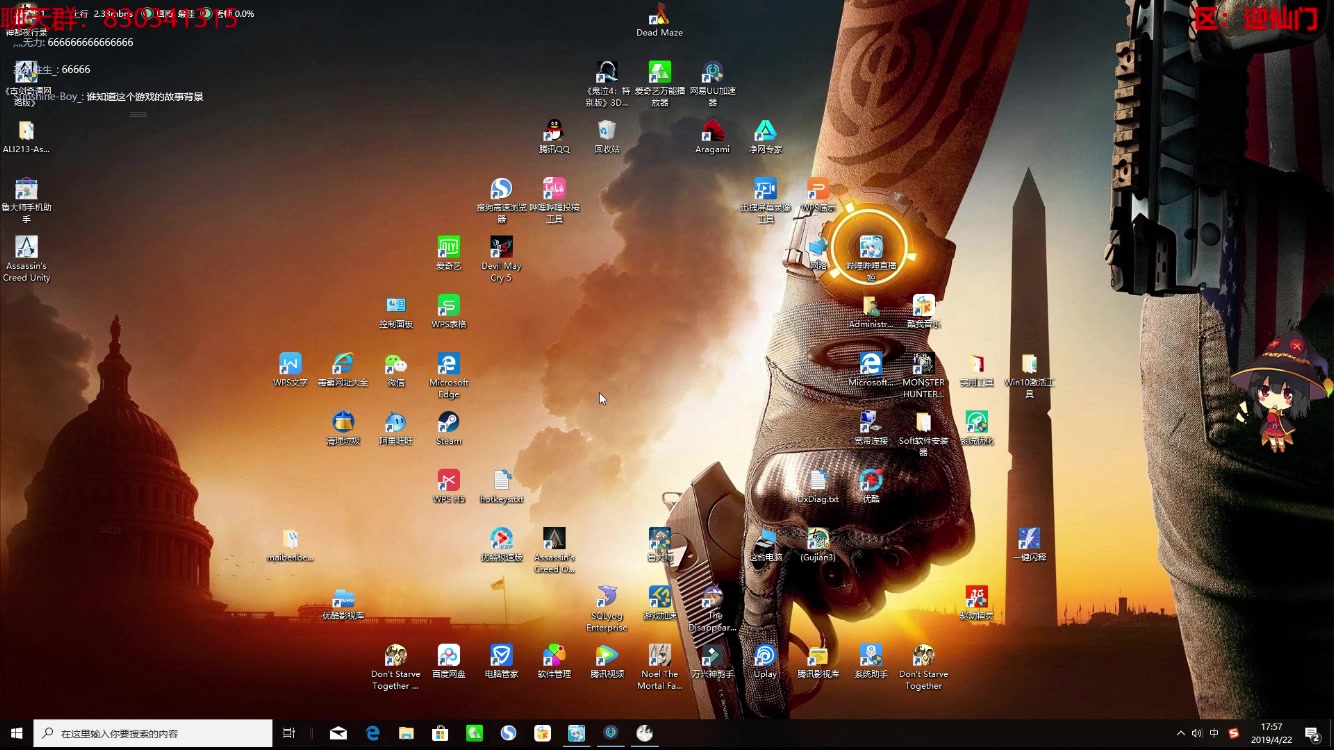Open the WPS H5 shortcut
Screen dimensions: 1334x750
[449, 487]
